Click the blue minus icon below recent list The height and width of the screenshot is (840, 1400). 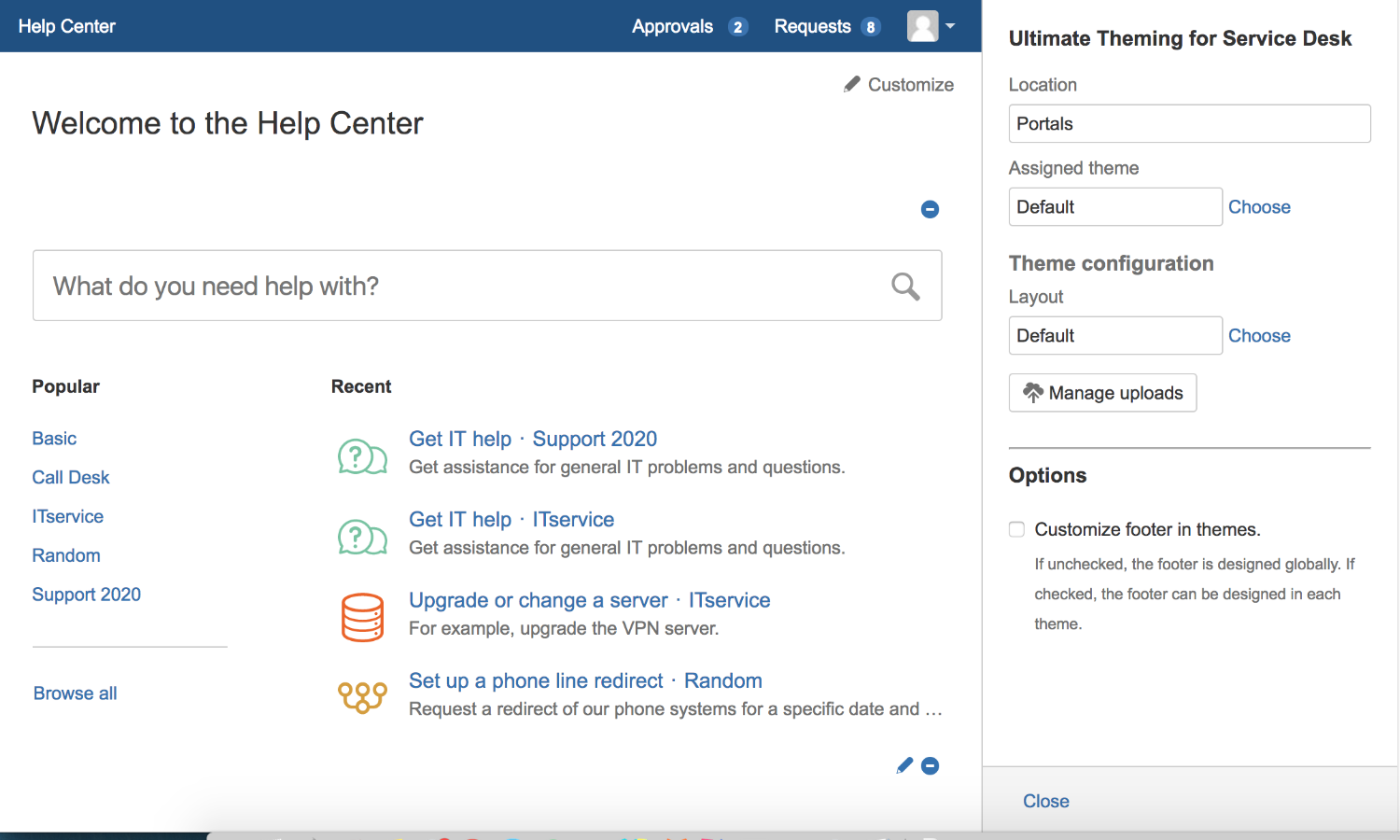coord(930,766)
